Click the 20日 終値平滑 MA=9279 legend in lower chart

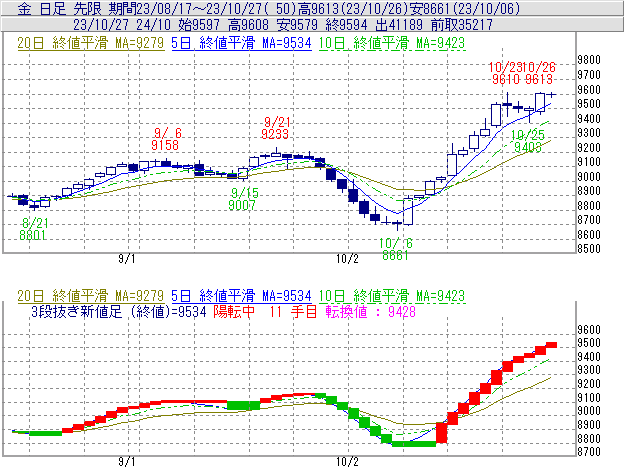pos(91,296)
